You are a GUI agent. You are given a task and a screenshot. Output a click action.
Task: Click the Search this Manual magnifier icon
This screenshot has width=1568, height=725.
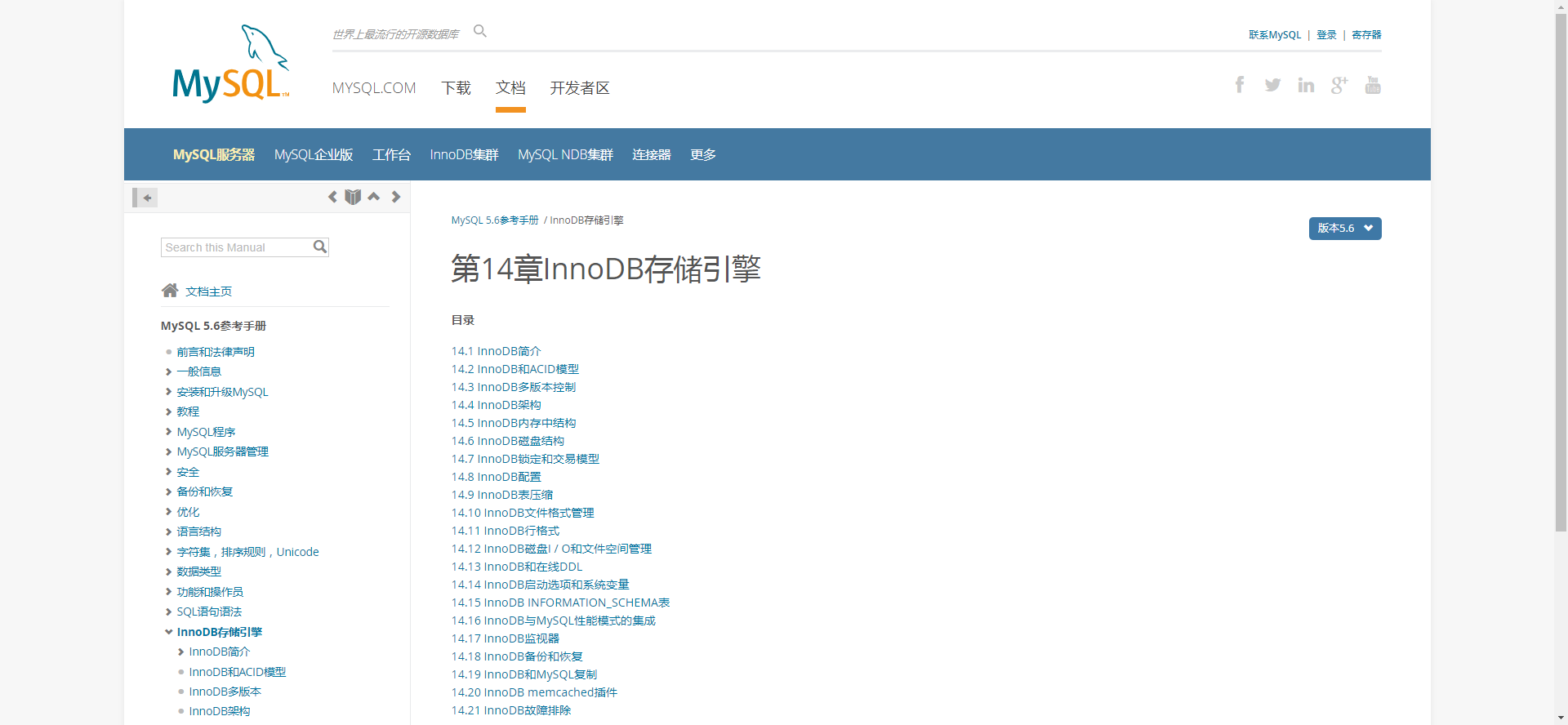click(320, 247)
